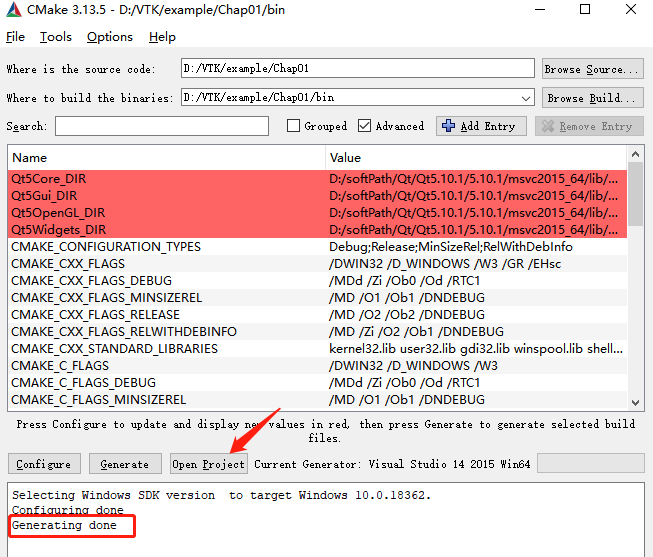
Task: Uncheck the Advanced checkbox
Action: pyautogui.click(x=364, y=126)
